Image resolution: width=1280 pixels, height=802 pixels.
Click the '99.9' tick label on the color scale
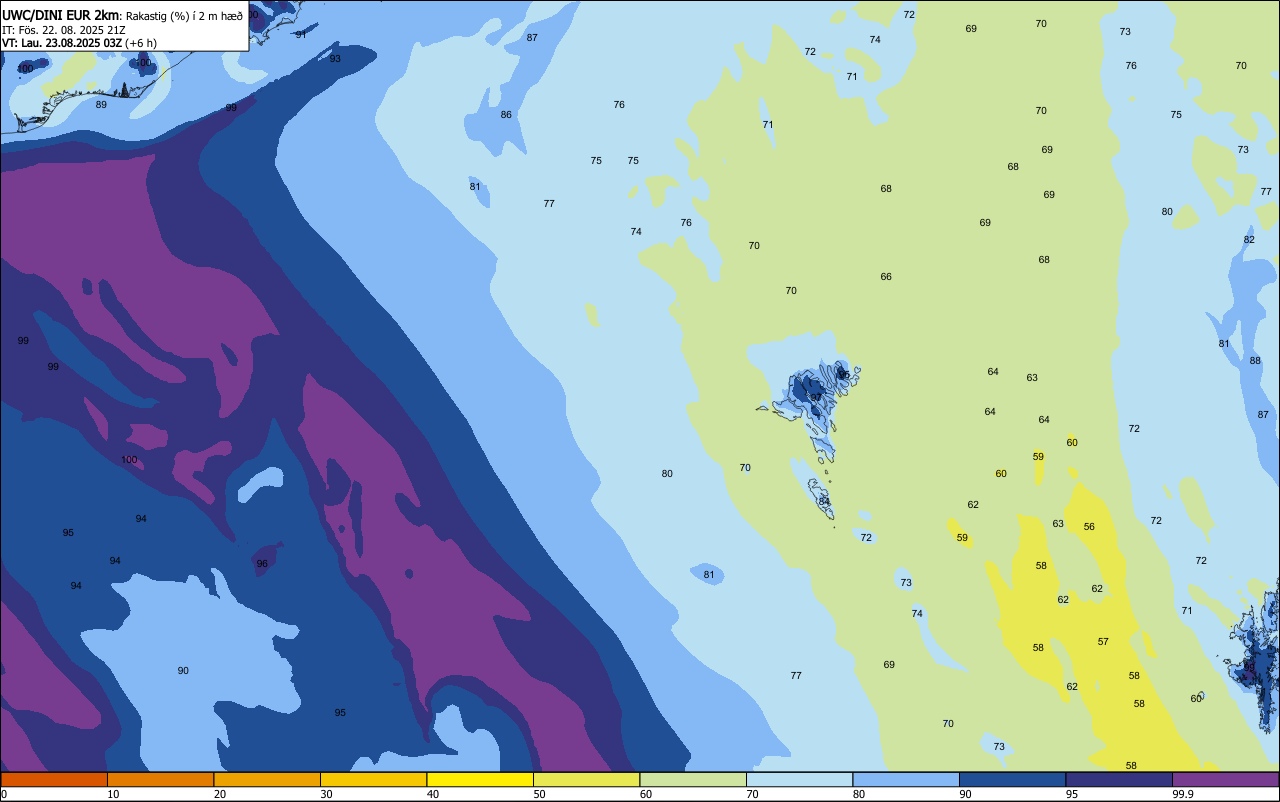[x=1183, y=794]
